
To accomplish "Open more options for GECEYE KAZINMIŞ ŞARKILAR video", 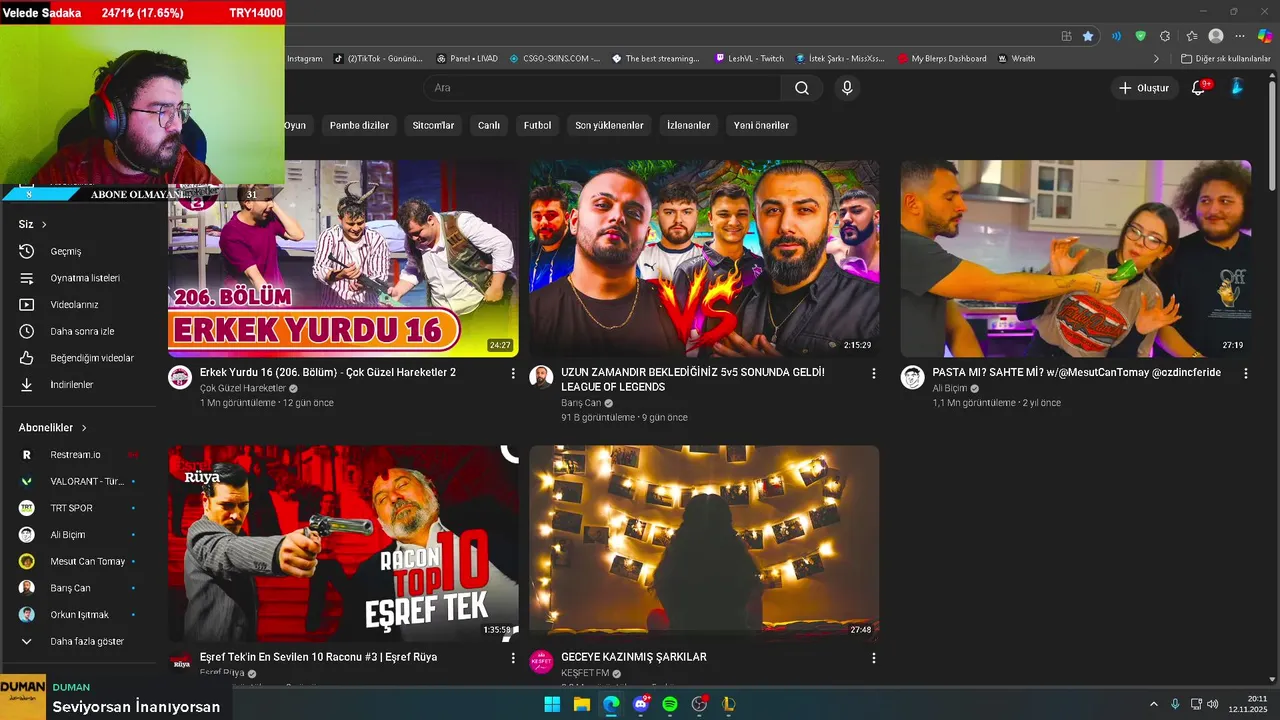I will coord(873,658).
